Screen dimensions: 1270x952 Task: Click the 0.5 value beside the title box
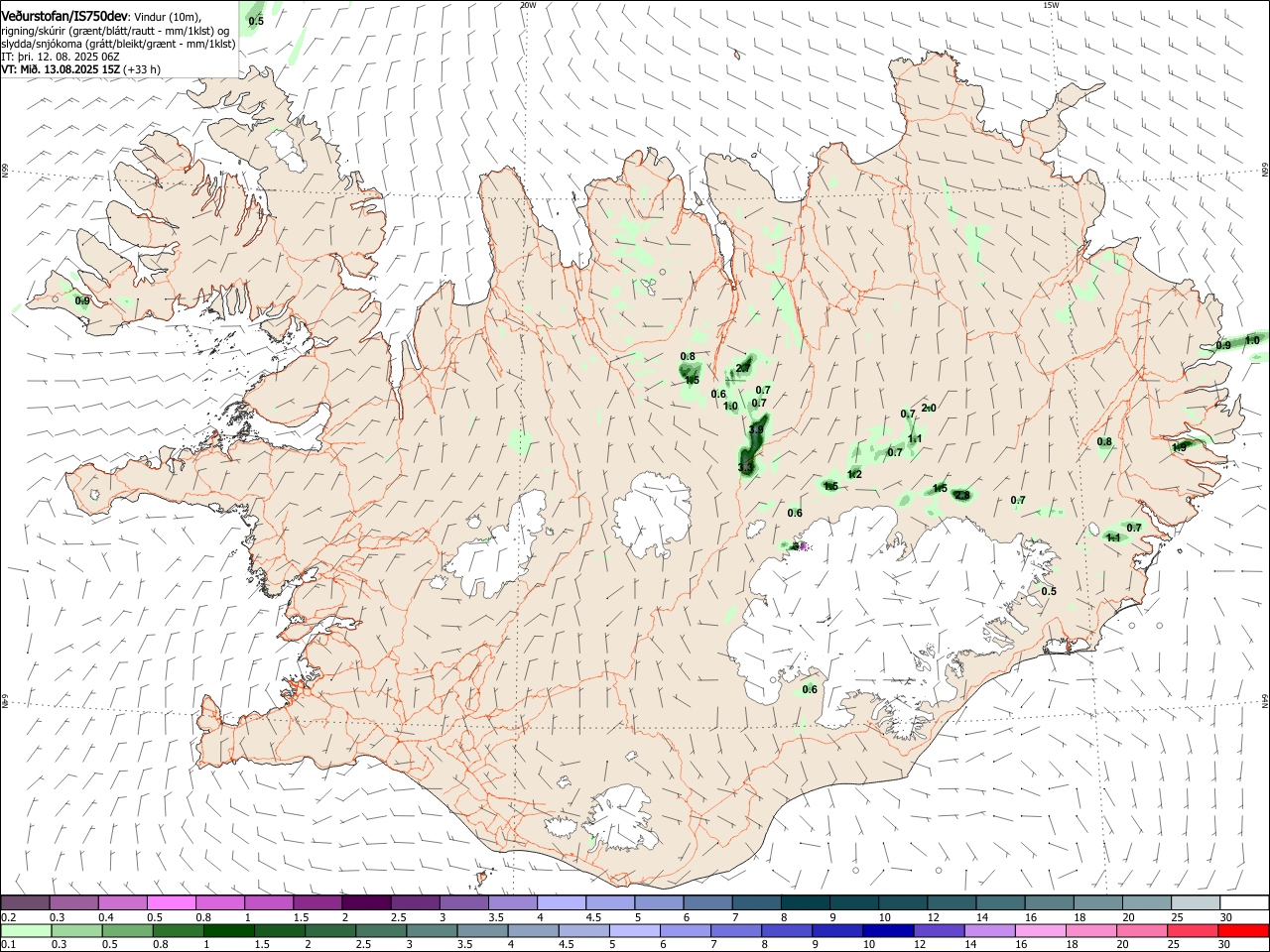click(256, 21)
